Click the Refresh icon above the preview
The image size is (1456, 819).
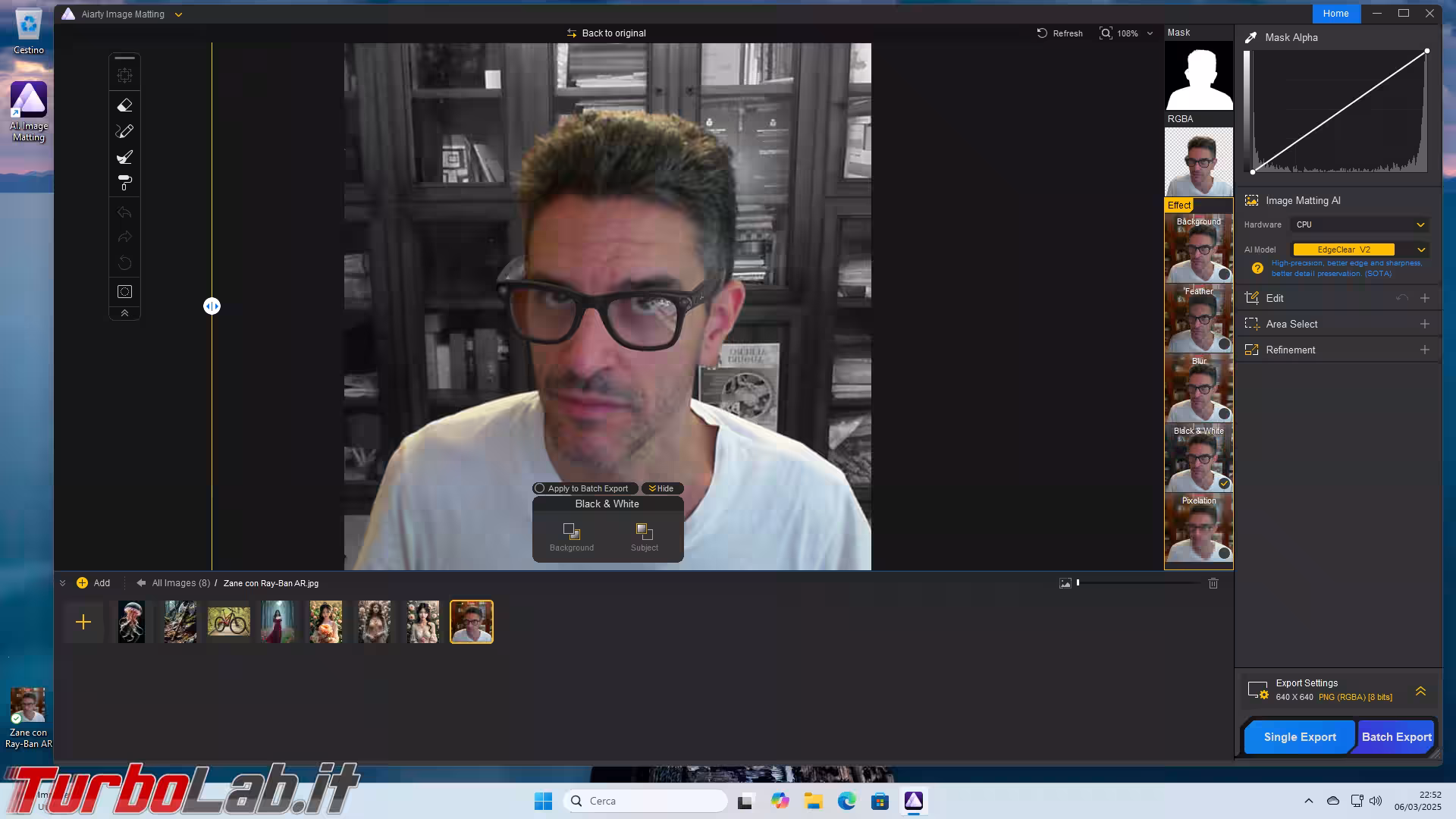pyautogui.click(x=1042, y=33)
